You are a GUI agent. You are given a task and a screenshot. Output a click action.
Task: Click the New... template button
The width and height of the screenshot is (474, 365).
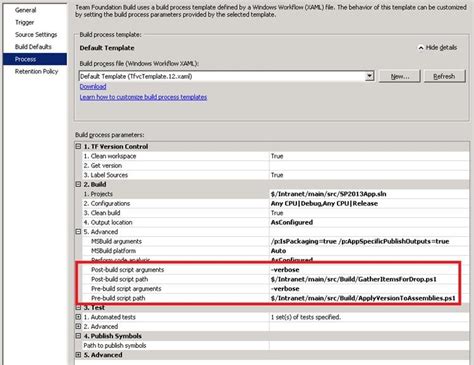400,76
